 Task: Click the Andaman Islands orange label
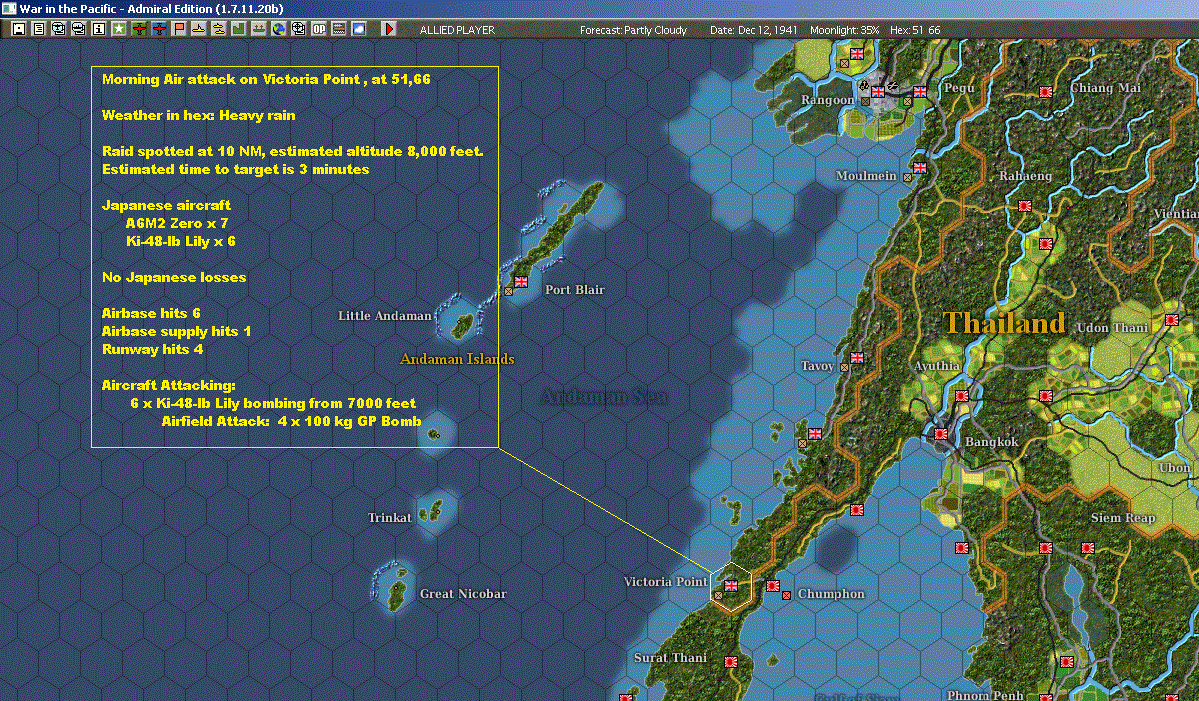tap(457, 359)
